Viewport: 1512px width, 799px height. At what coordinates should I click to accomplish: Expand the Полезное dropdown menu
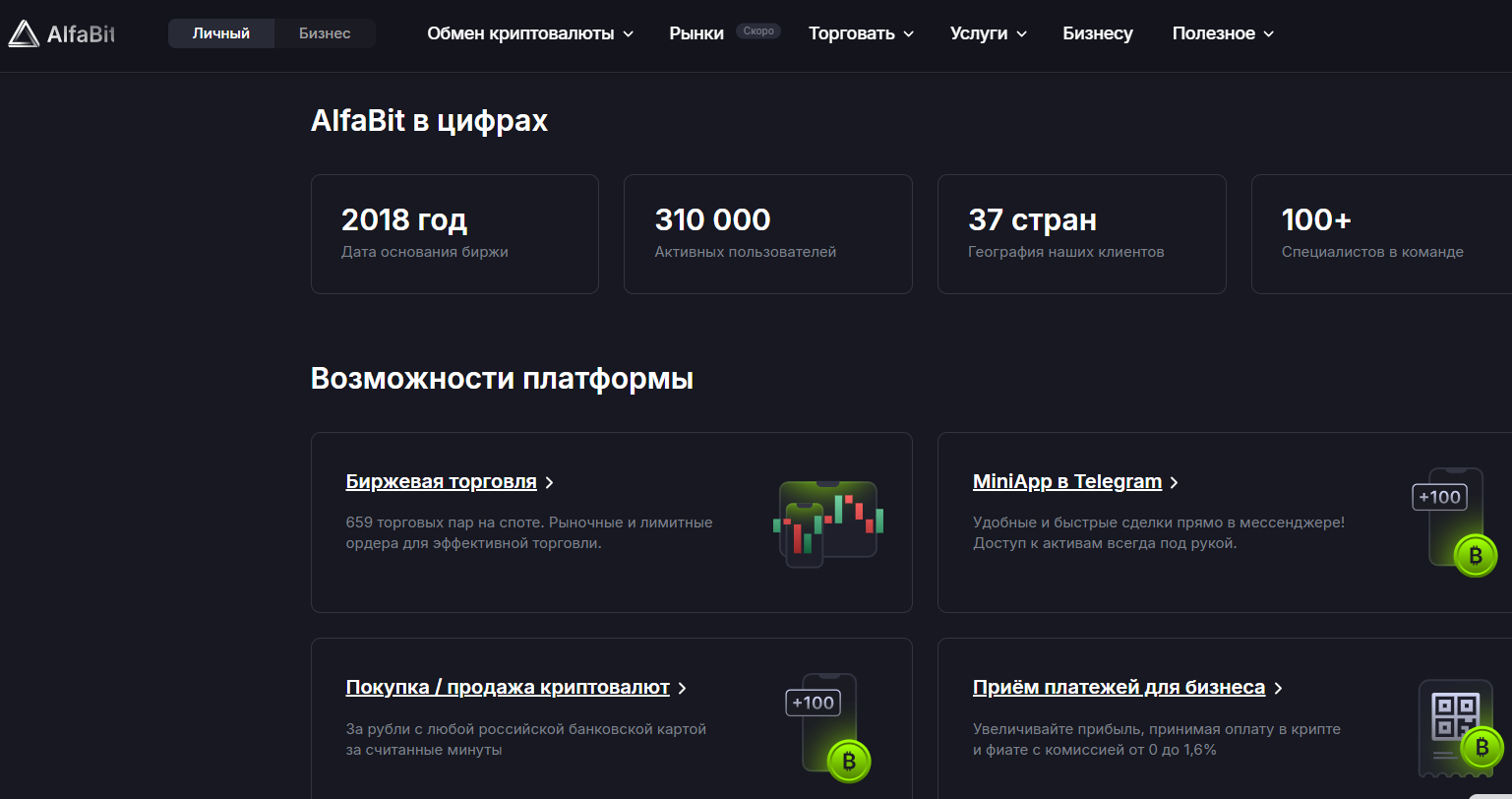(1223, 33)
